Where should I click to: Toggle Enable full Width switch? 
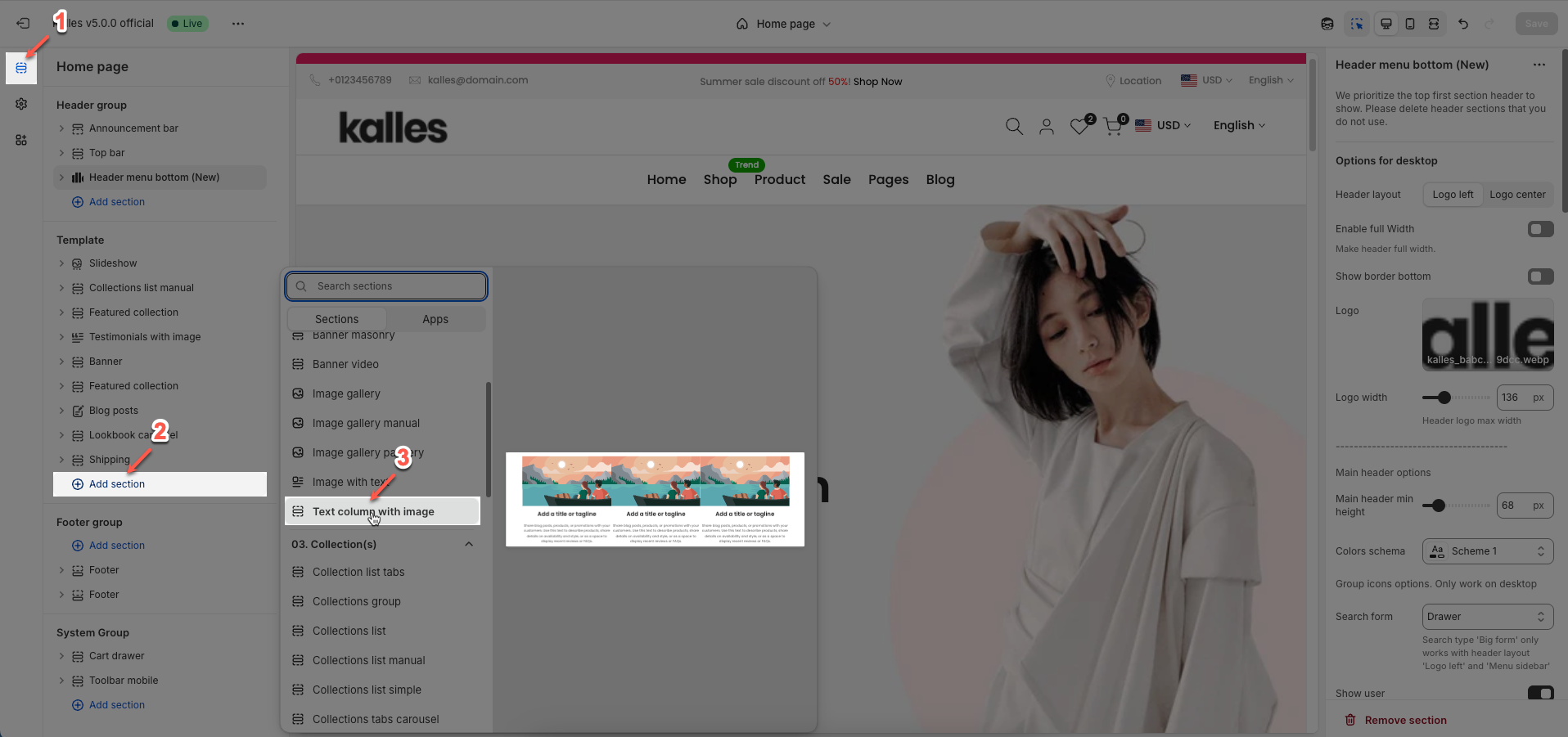pos(1540,229)
